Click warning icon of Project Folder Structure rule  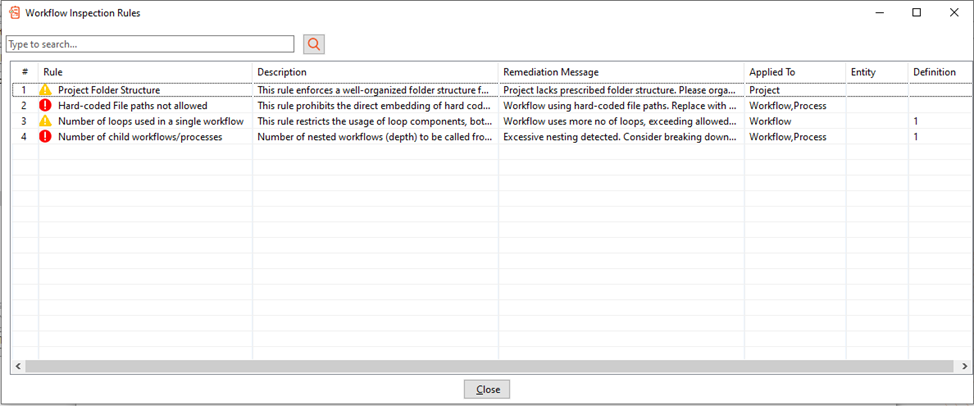[x=45, y=90]
